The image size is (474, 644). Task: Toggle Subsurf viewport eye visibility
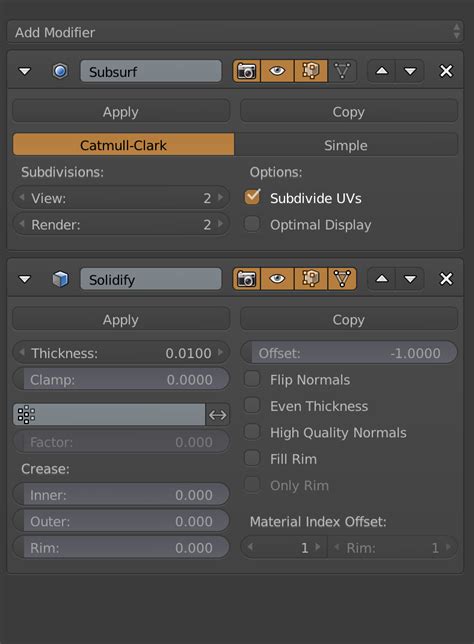[x=277, y=71]
